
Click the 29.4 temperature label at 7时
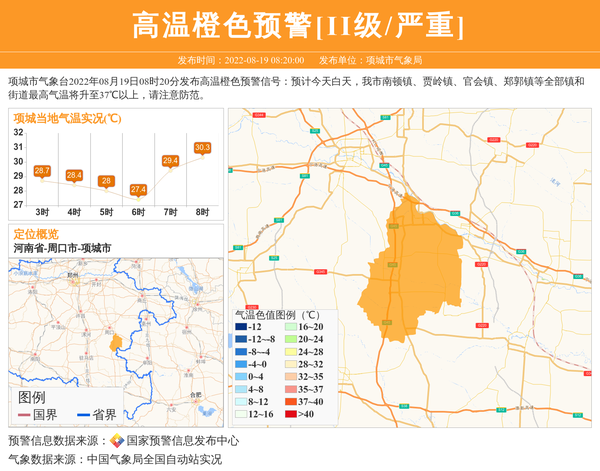(x=170, y=160)
